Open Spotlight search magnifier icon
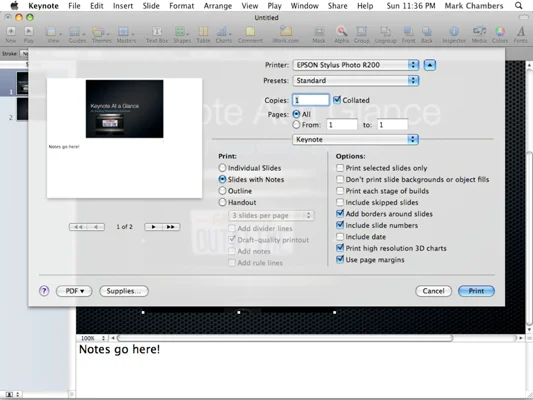 518,6
